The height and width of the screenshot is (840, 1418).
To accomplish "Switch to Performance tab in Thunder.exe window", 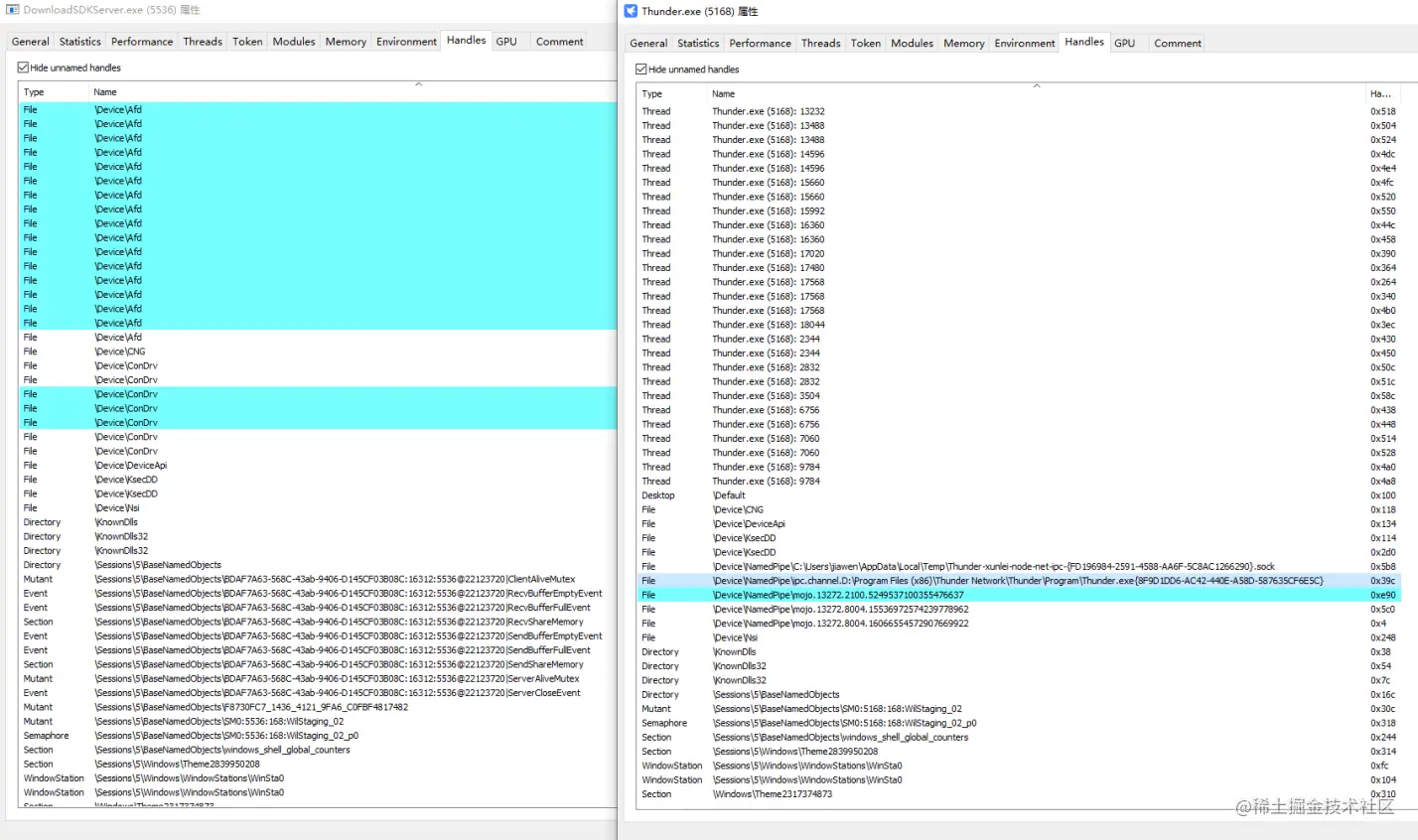I will pyautogui.click(x=761, y=44).
